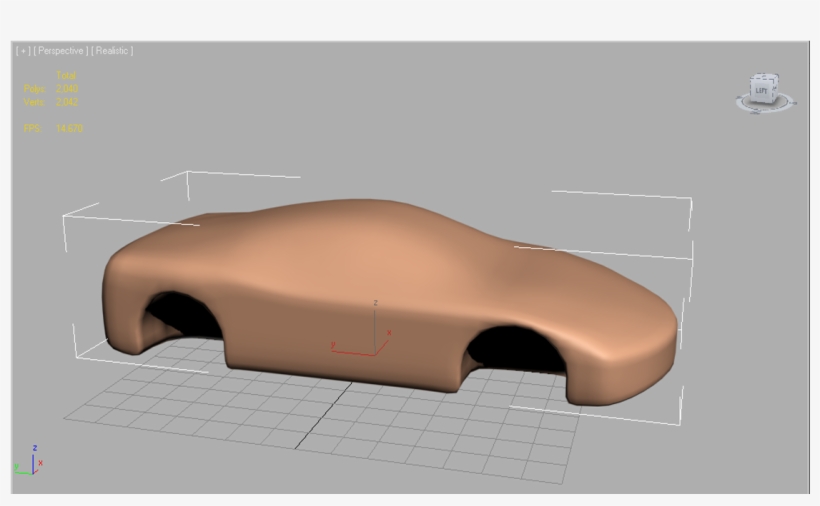Click the Verts count value 2,042
The width and height of the screenshot is (820, 506).
click(x=67, y=102)
